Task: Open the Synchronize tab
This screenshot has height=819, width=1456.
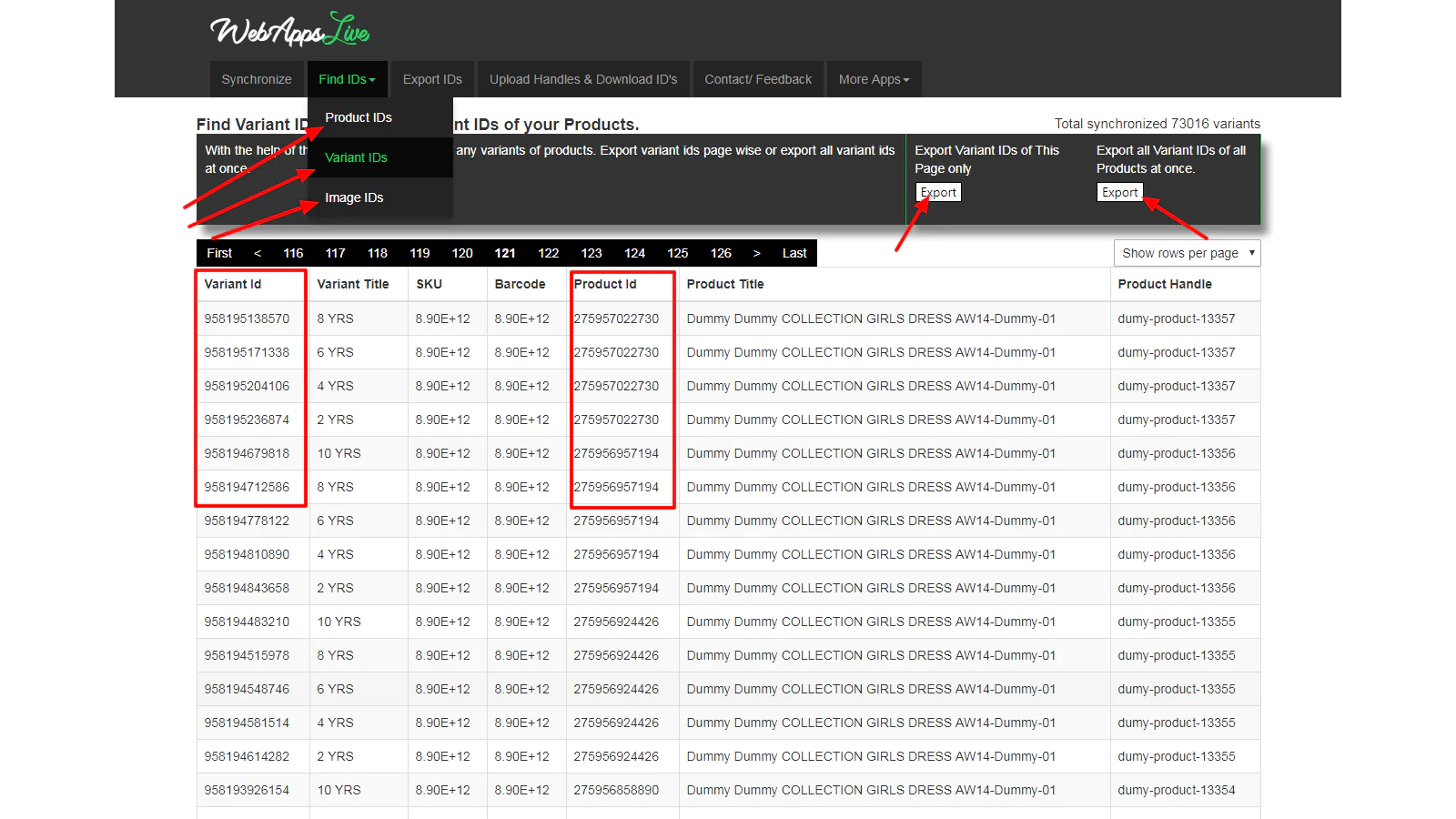Action: [257, 79]
